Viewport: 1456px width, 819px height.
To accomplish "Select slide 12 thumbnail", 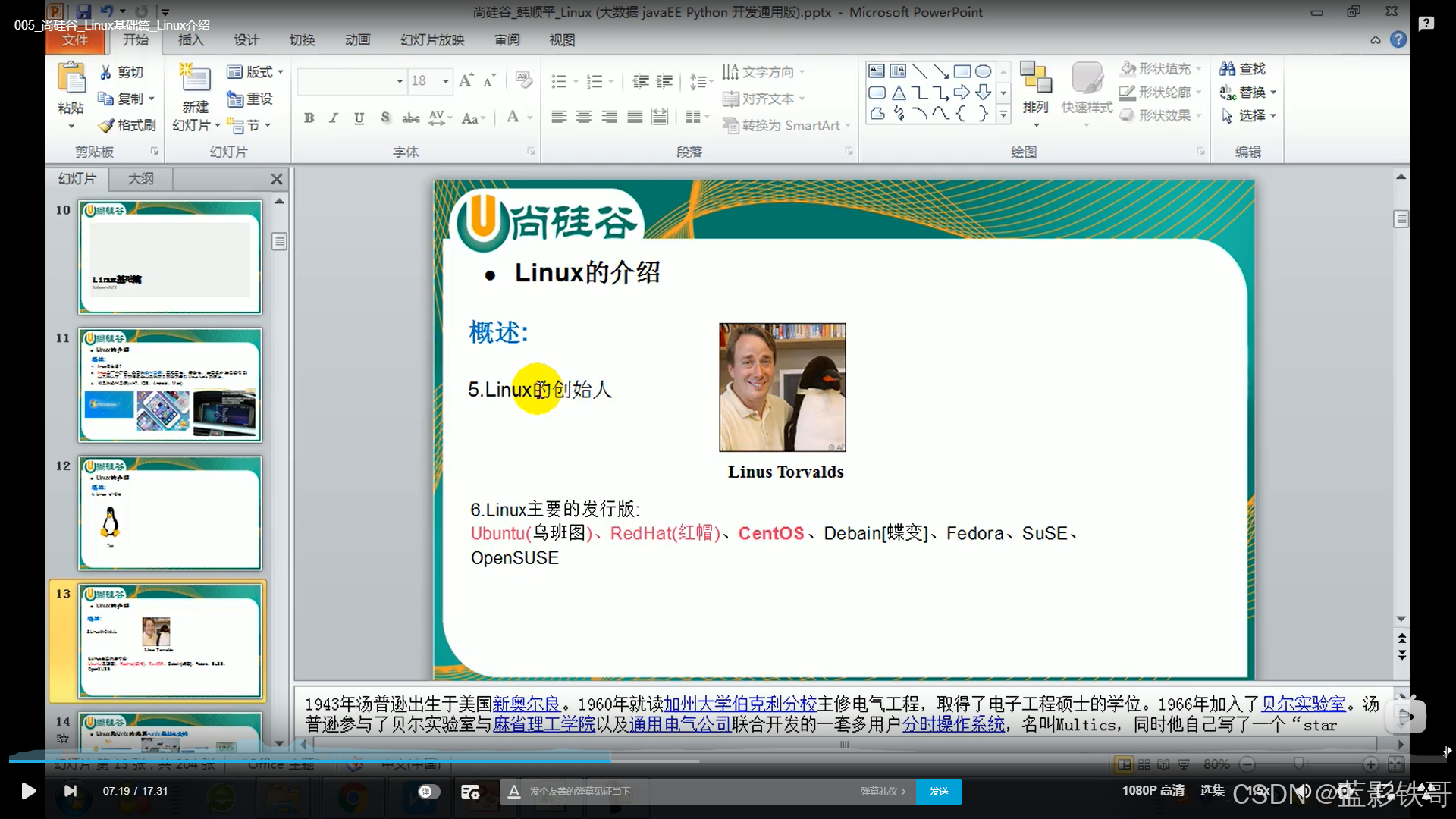I will [170, 513].
